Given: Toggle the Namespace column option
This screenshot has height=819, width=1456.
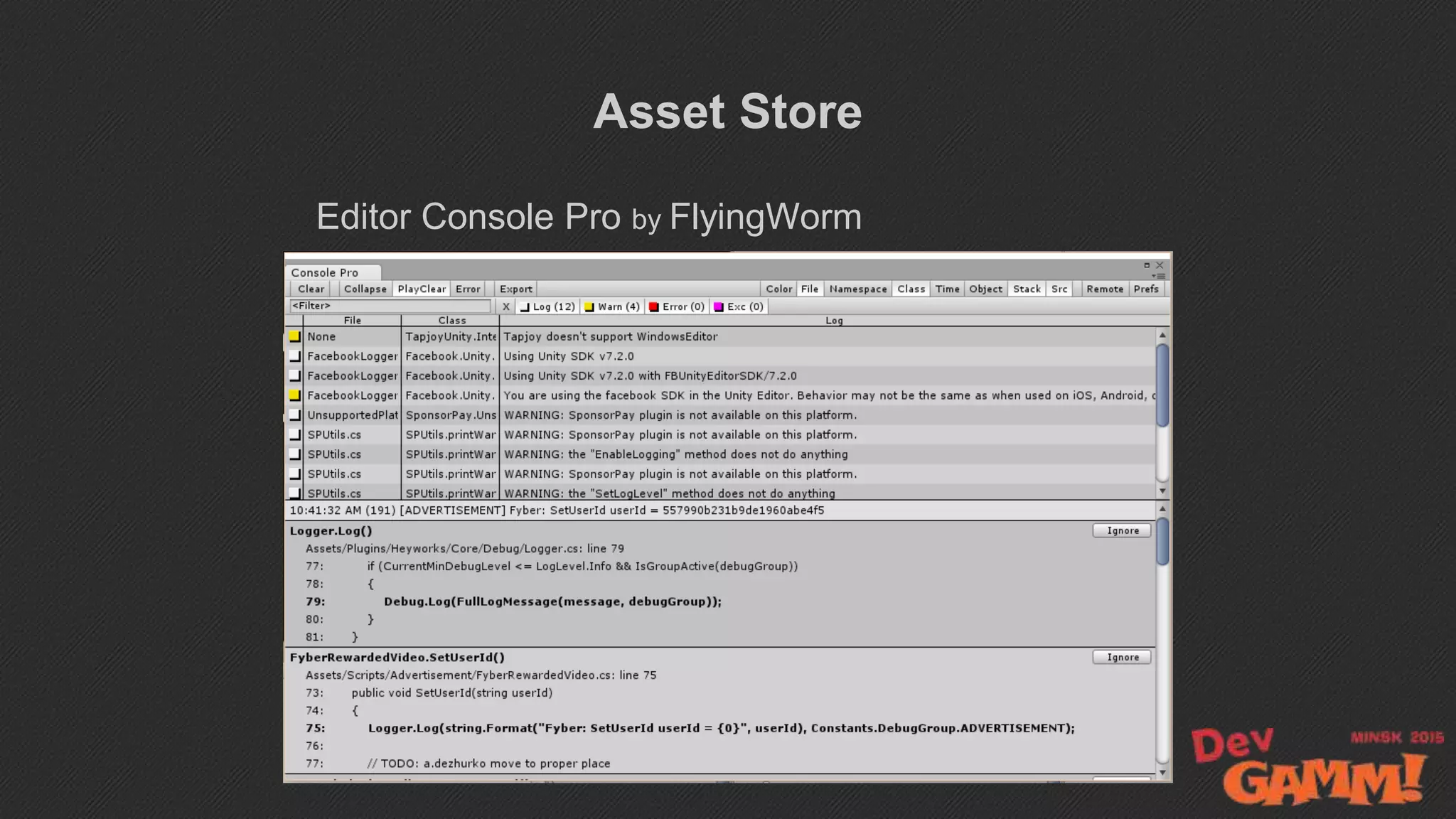Looking at the screenshot, I should pyautogui.click(x=858, y=289).
